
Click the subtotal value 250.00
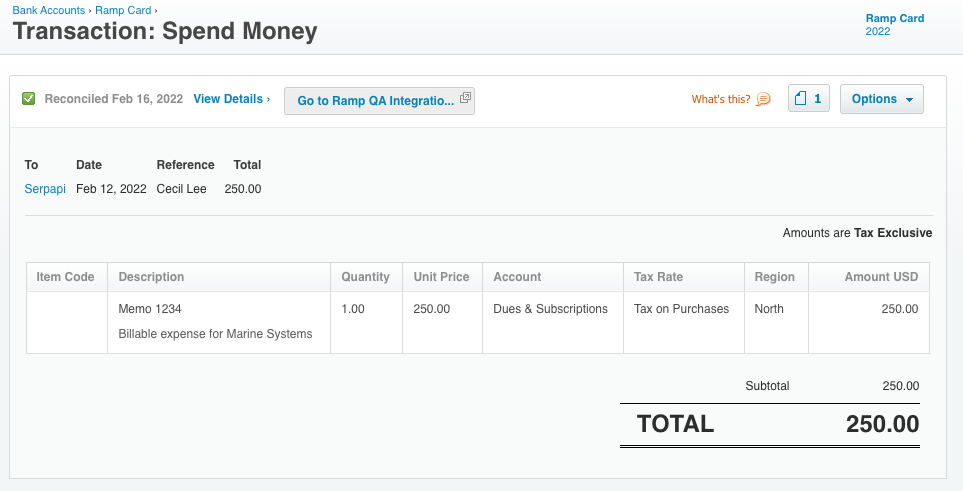pyautogui.click(x=901, y=386)
